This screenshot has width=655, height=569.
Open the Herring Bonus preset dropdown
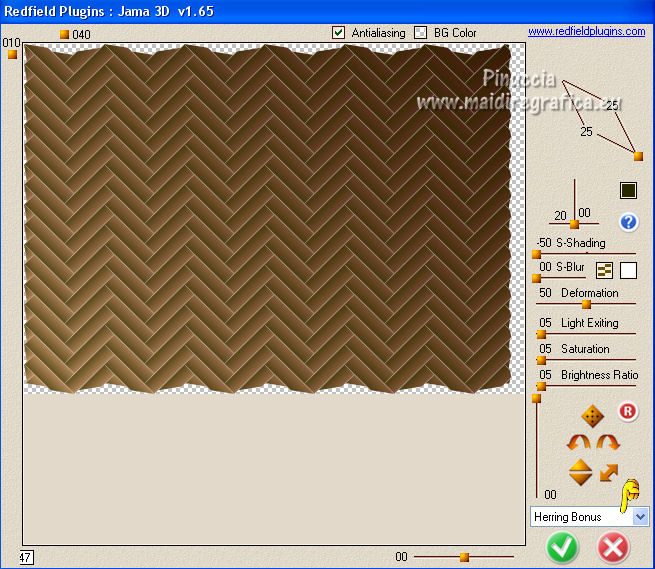point(640,517)
